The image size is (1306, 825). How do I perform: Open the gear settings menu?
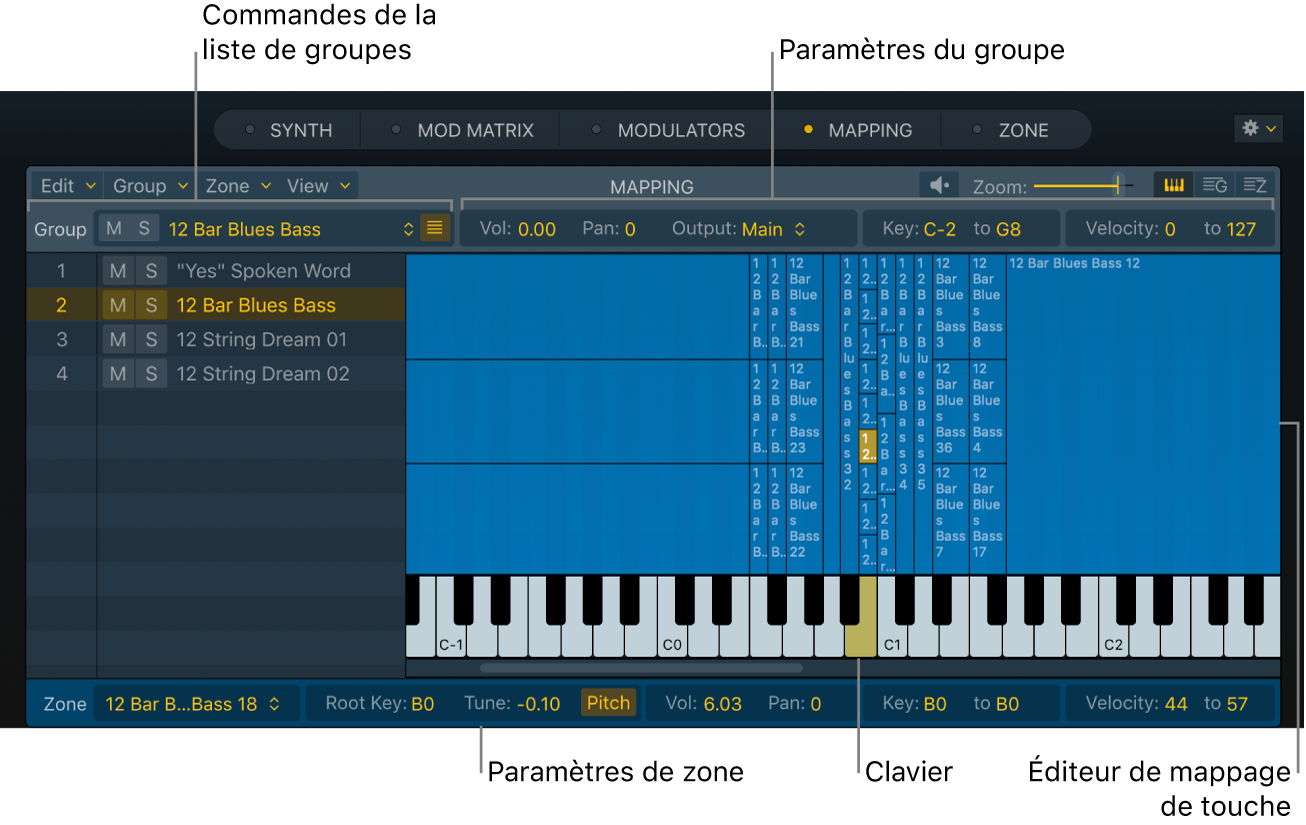click(x=1258, y=129)
